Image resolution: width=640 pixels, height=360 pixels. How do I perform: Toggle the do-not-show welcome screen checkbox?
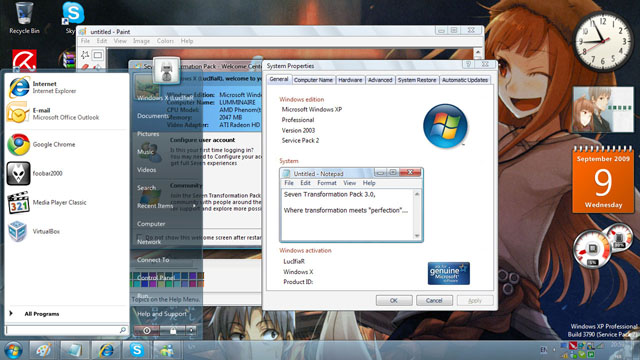140,237
